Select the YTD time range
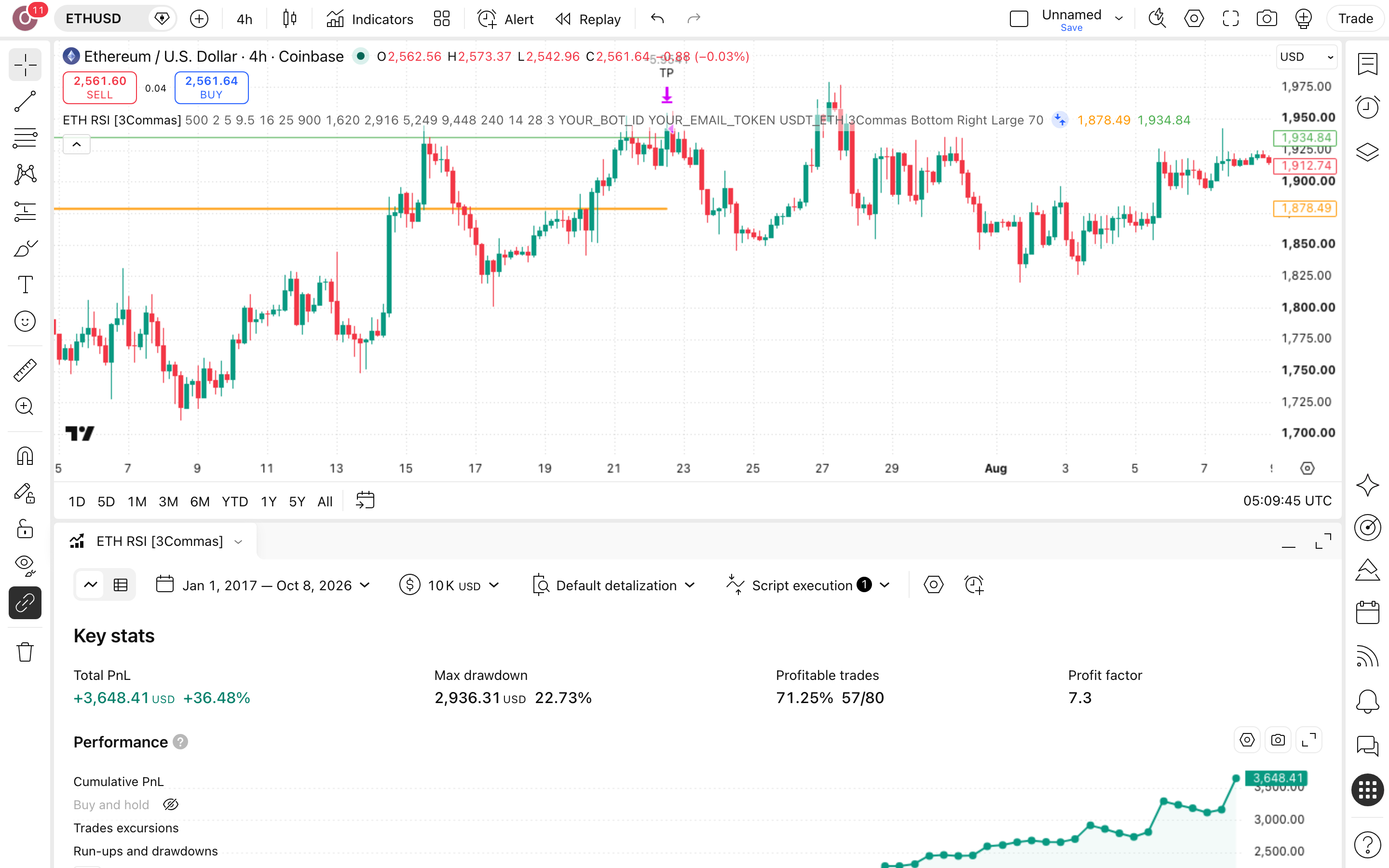This screenshot has width=1389, height=868. point(235,502)
